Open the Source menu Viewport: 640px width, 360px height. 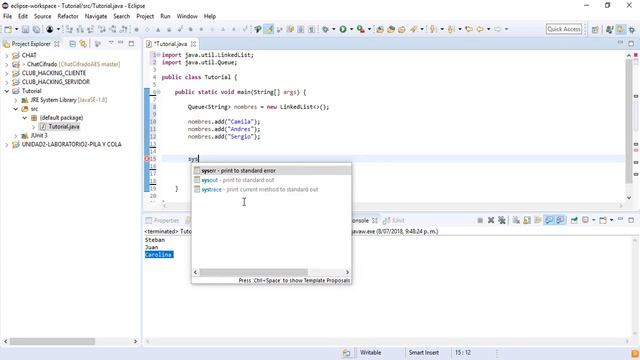(42, 16)
